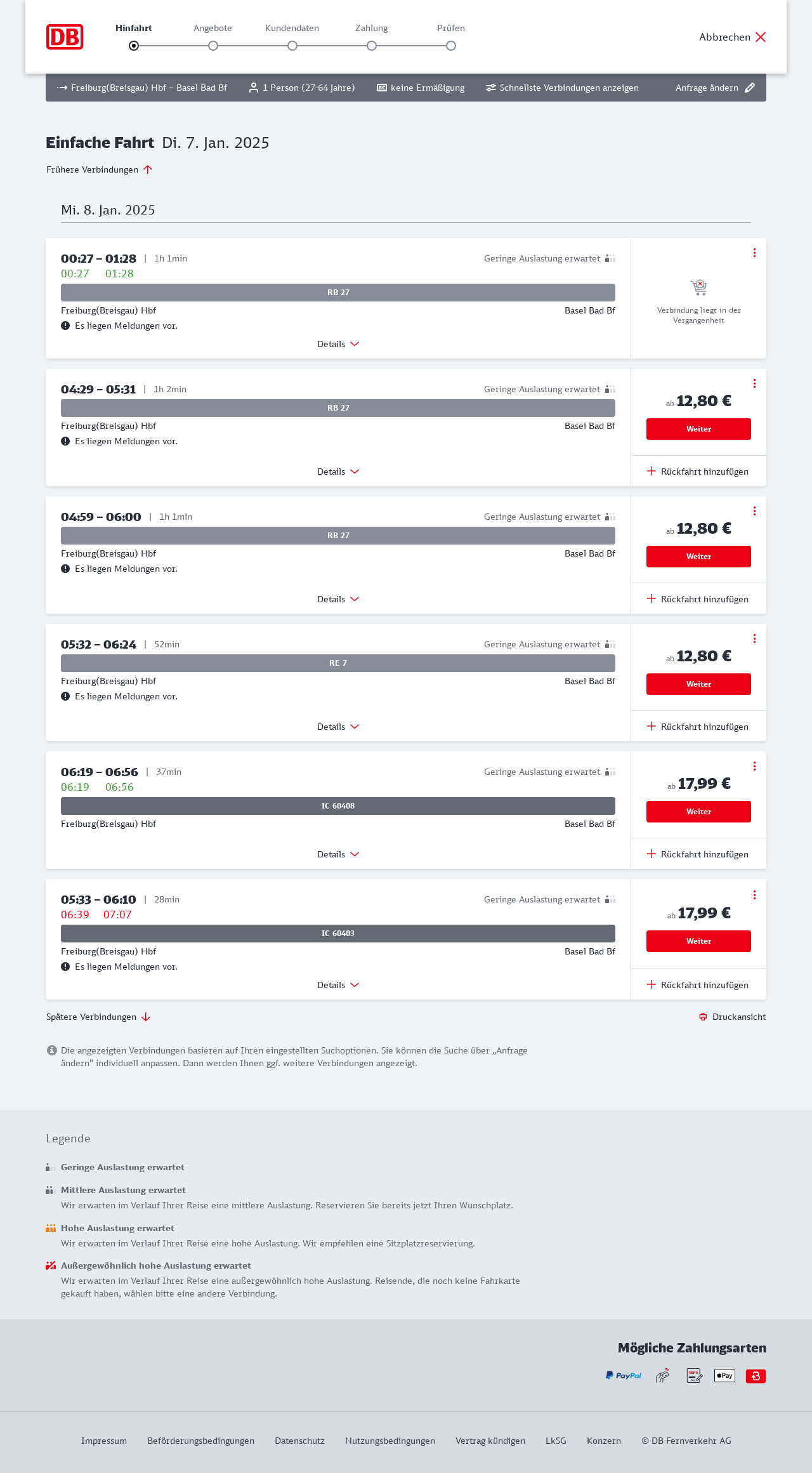Click plus icon to add return for 04:29 trip
Image resolution: width=812 pixels, height=1473 pixels.
(x=652, y=471)
